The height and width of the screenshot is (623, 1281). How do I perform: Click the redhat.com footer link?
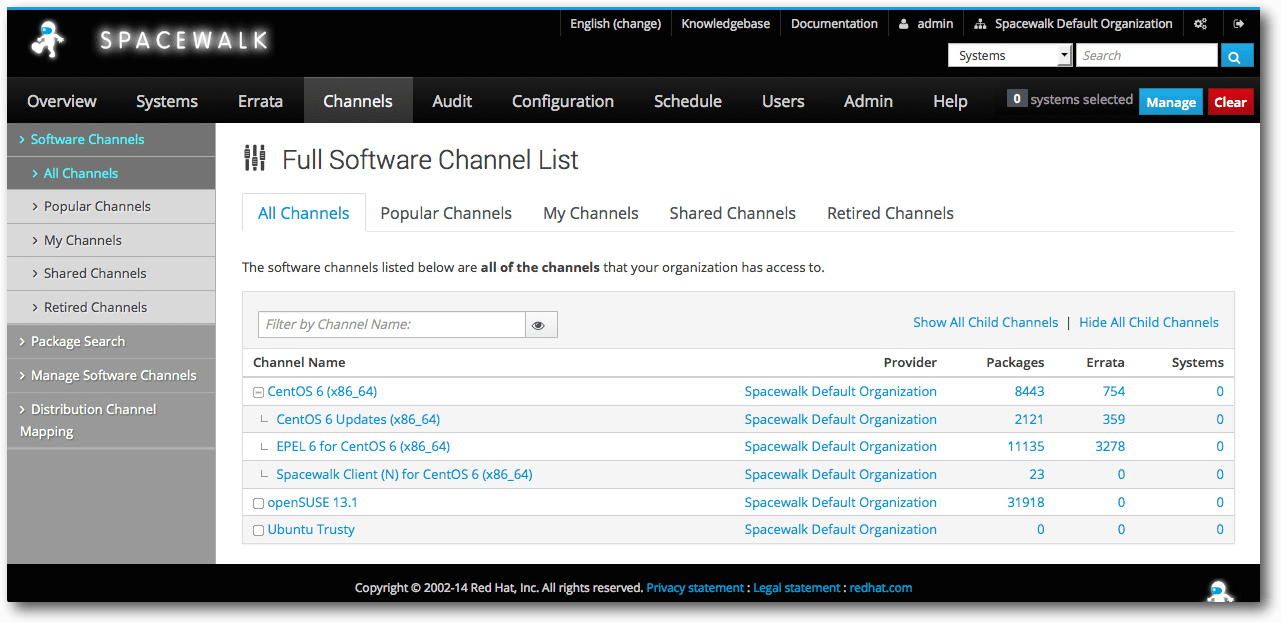tap(881, 588)
